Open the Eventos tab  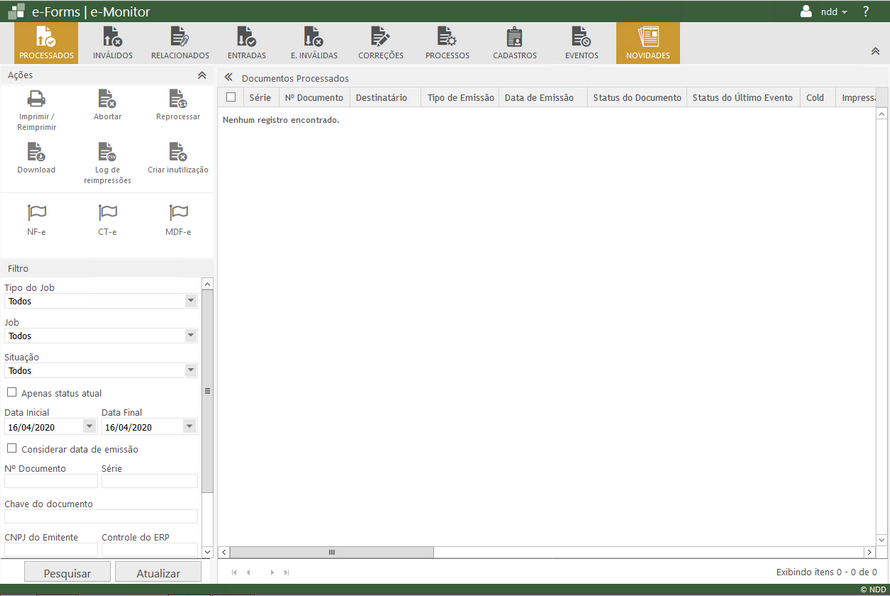point(581,43)
